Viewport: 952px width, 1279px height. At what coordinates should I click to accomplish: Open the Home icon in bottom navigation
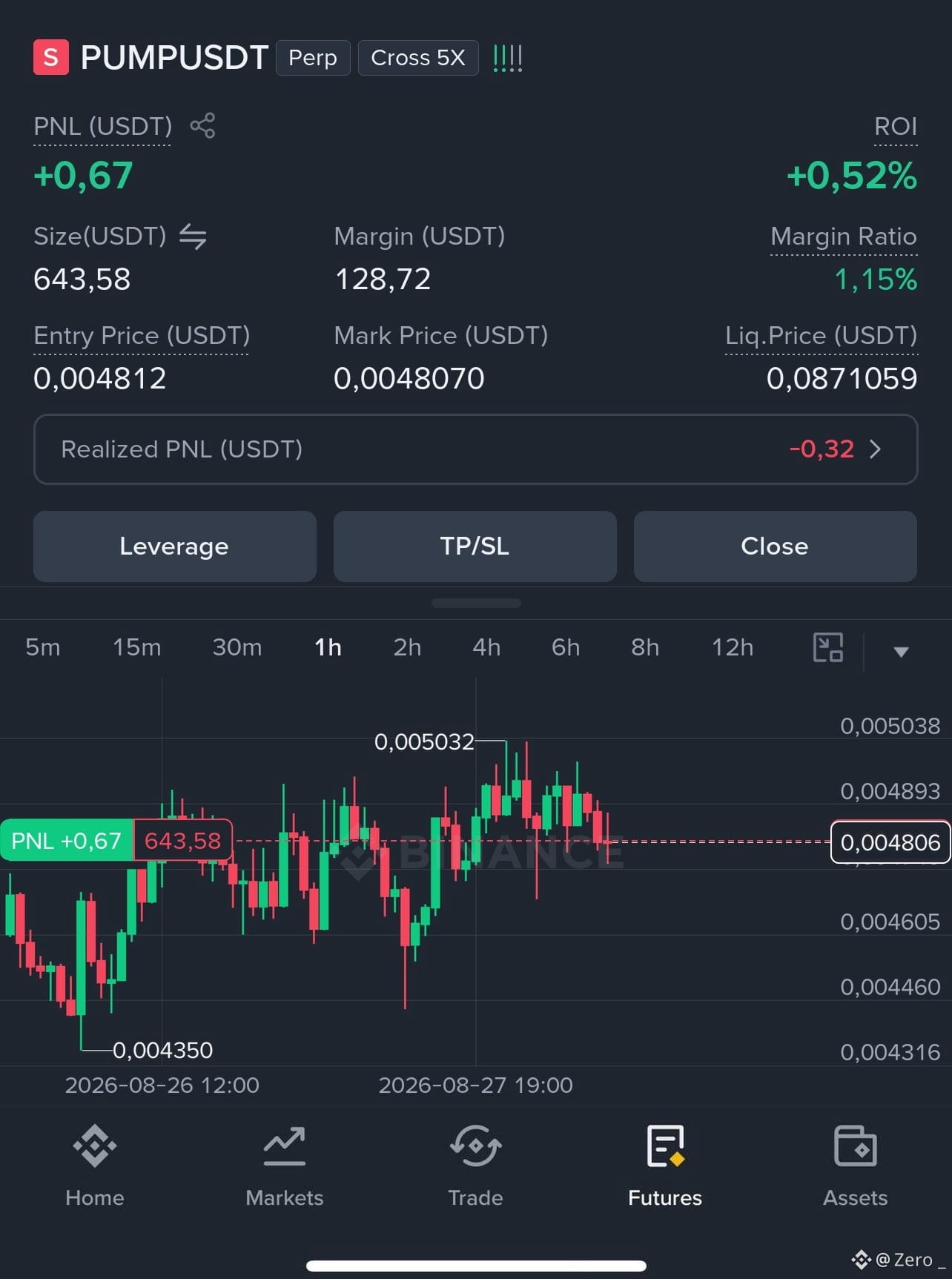(95, 1146)
